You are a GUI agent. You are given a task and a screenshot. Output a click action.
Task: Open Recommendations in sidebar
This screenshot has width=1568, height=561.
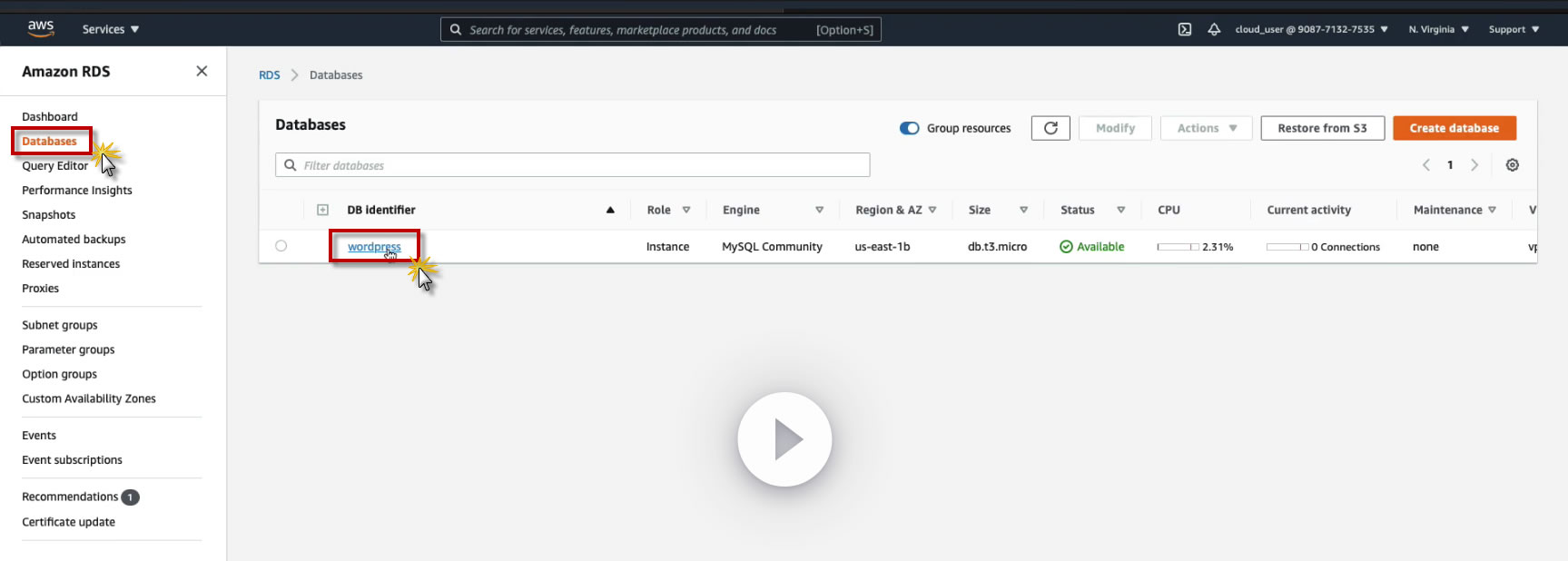(70, 497)
